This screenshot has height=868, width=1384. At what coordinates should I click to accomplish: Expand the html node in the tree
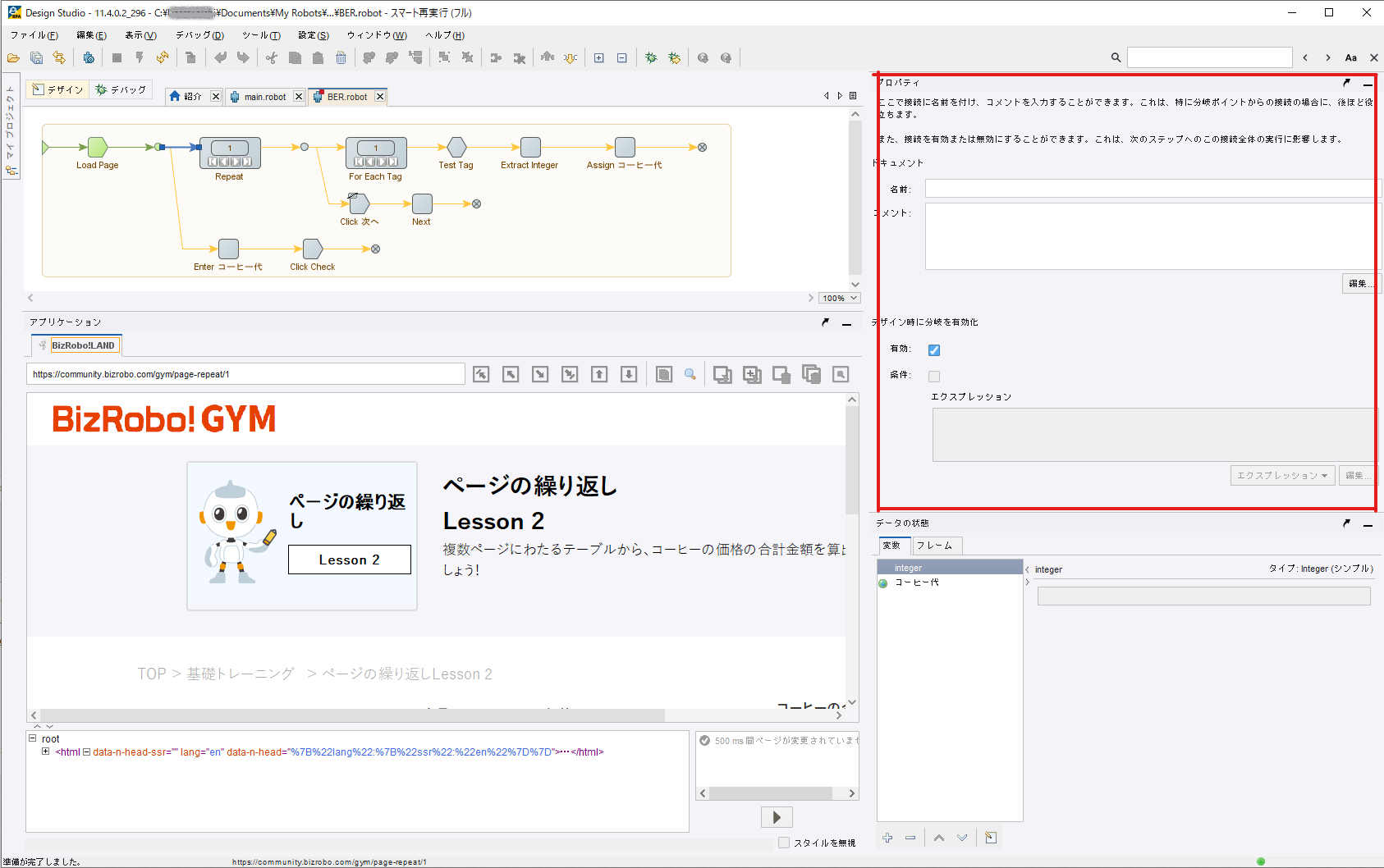[x=46, y=752]
